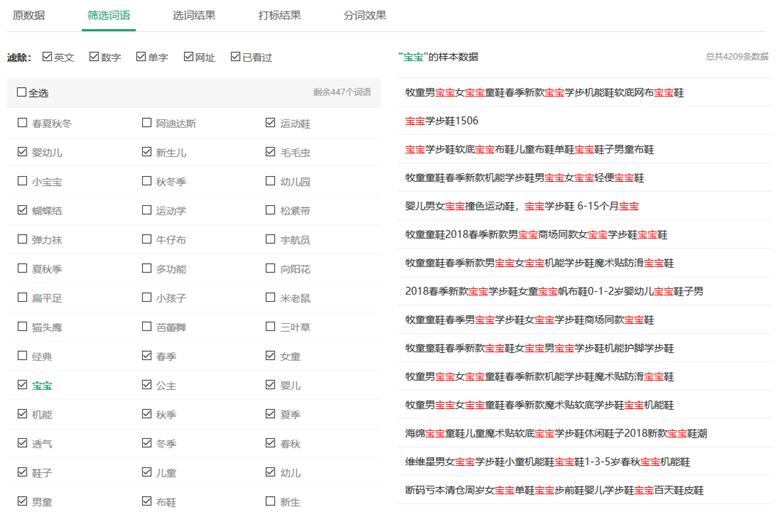This screenshot has height=512, width=776.
Task: Uncheck the 透气 word checkbox
Action: 22,443
